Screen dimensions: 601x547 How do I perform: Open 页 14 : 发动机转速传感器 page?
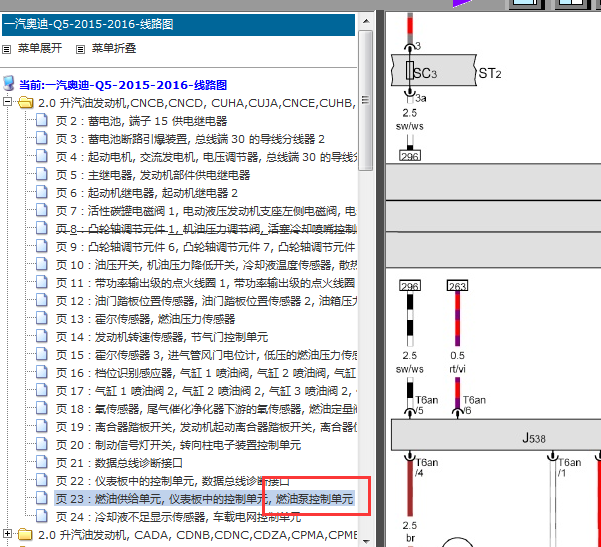coord(162,337)
